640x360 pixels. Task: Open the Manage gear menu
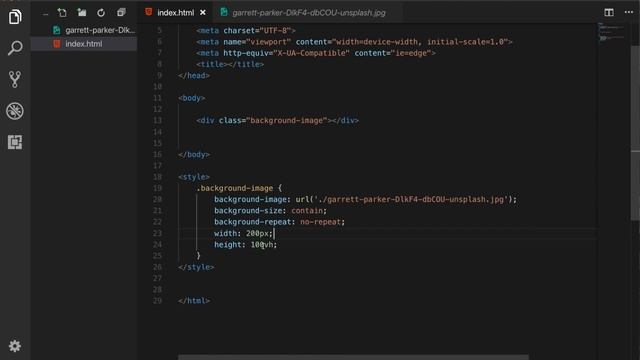pyautogui.click(x=15, y=346)
